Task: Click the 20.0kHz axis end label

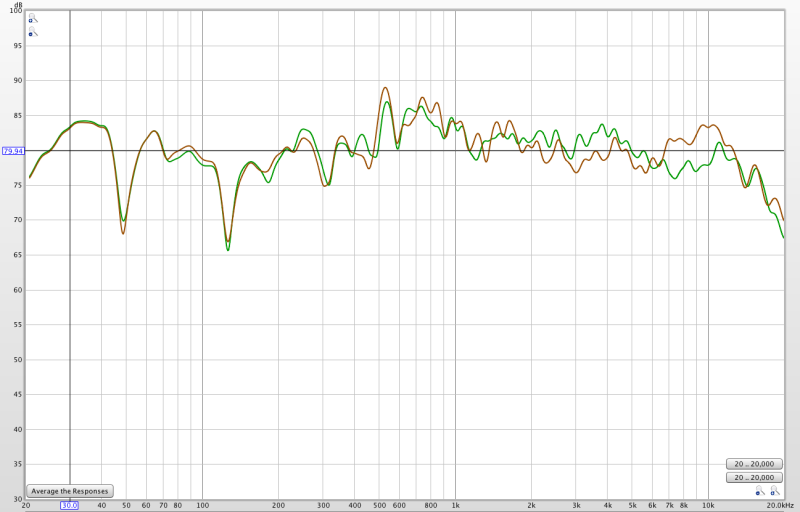Action: tap(780, 505)
